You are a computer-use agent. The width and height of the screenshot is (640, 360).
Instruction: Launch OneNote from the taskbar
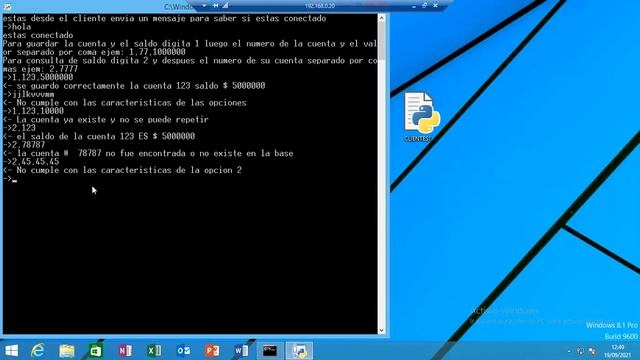point(125,351)
